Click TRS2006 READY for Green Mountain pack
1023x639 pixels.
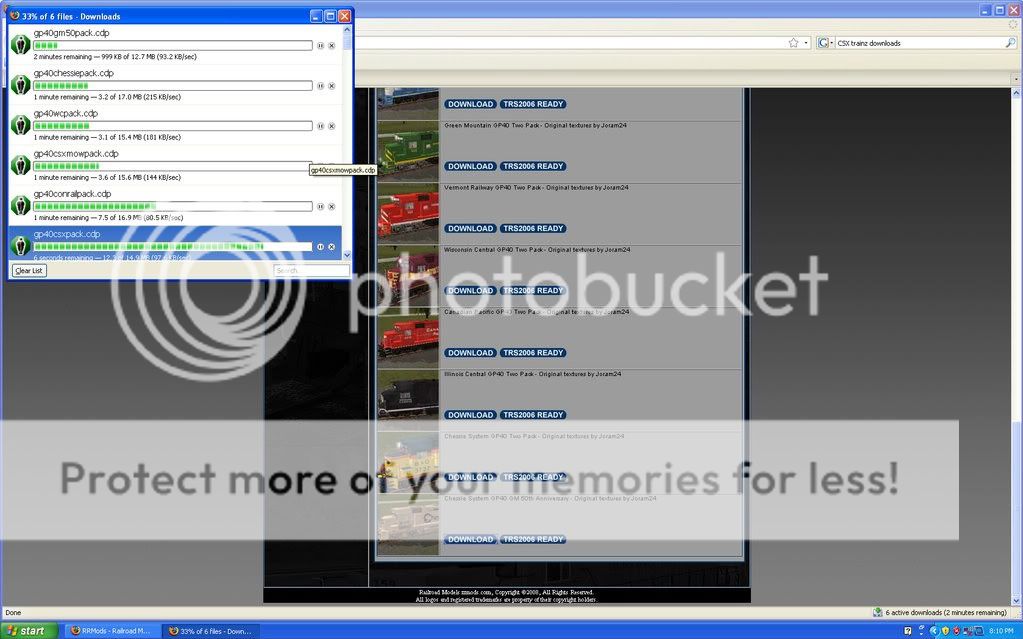click(533, 166)
